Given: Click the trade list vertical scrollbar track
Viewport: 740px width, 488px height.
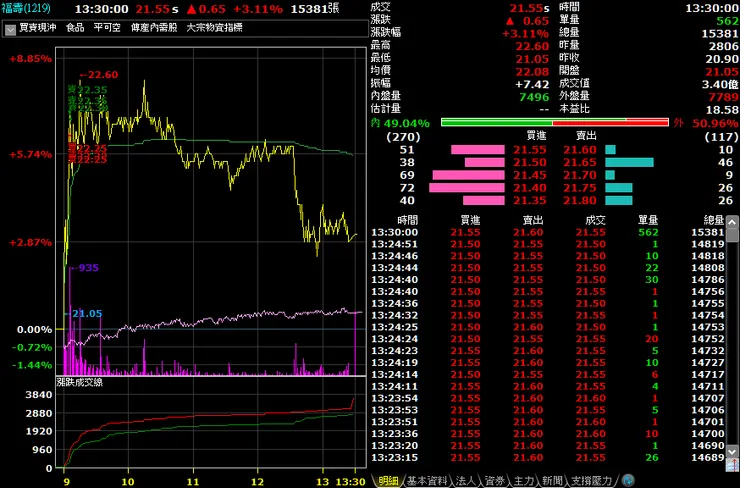Looking at the screenshot, I should 732,337.
